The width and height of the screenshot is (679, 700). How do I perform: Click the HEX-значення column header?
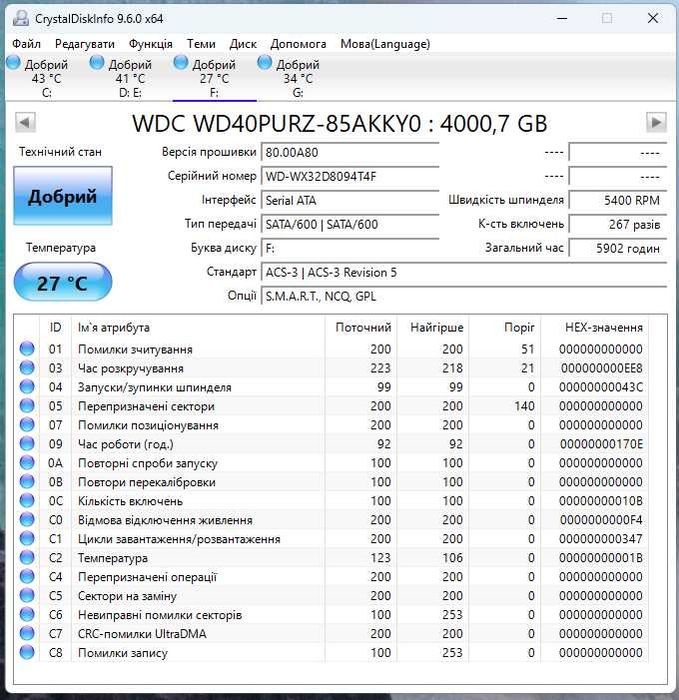click(x=595, y=327)
